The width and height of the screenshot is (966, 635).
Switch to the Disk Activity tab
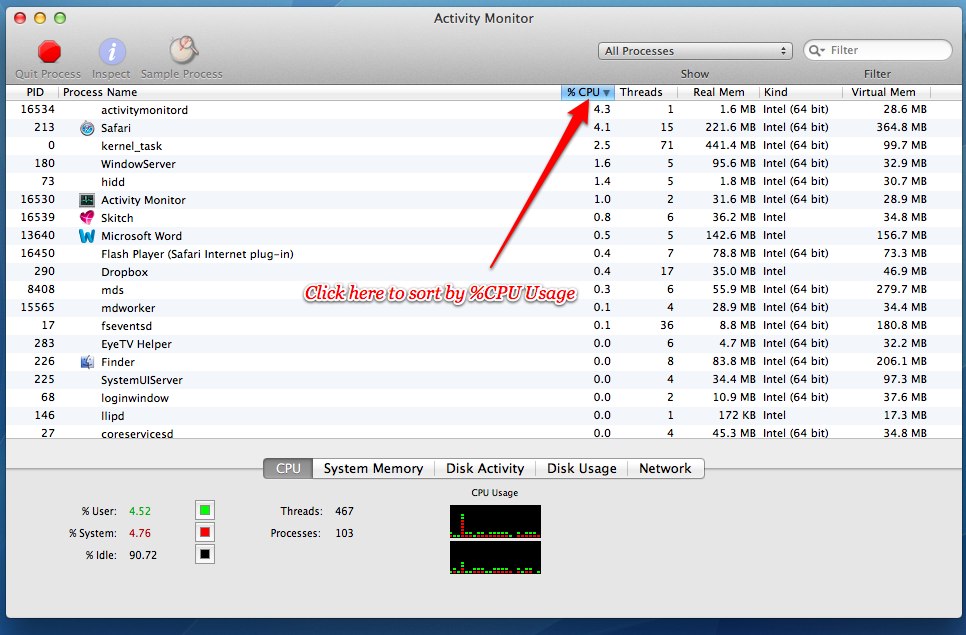pos(485,468)
